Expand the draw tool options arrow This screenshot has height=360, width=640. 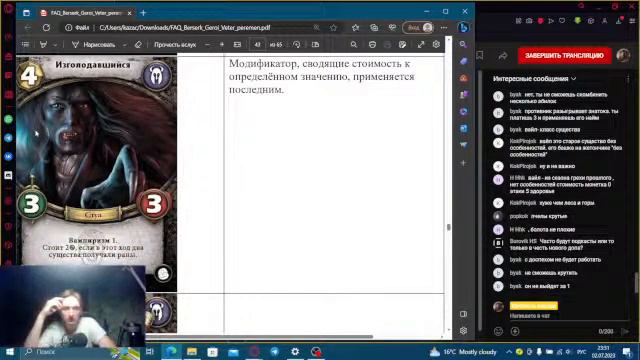click(124, 45)
